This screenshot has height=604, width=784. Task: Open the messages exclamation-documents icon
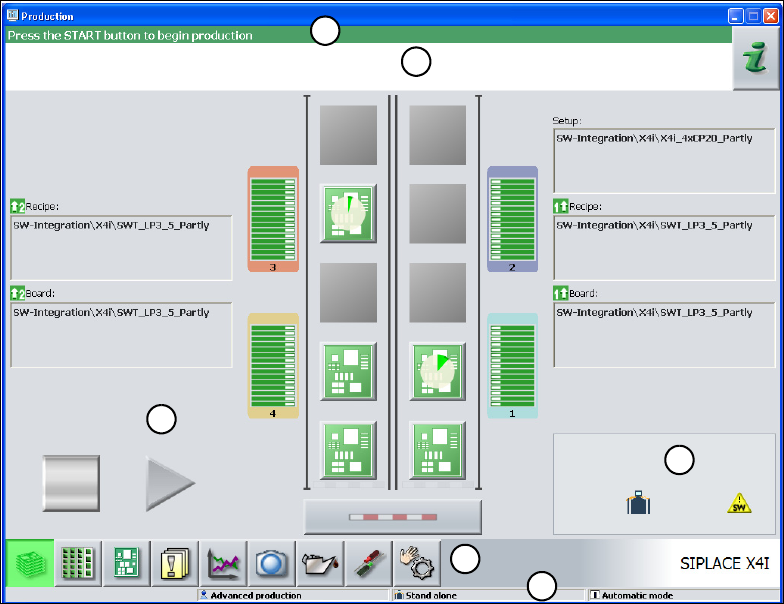tap(174, 563)
